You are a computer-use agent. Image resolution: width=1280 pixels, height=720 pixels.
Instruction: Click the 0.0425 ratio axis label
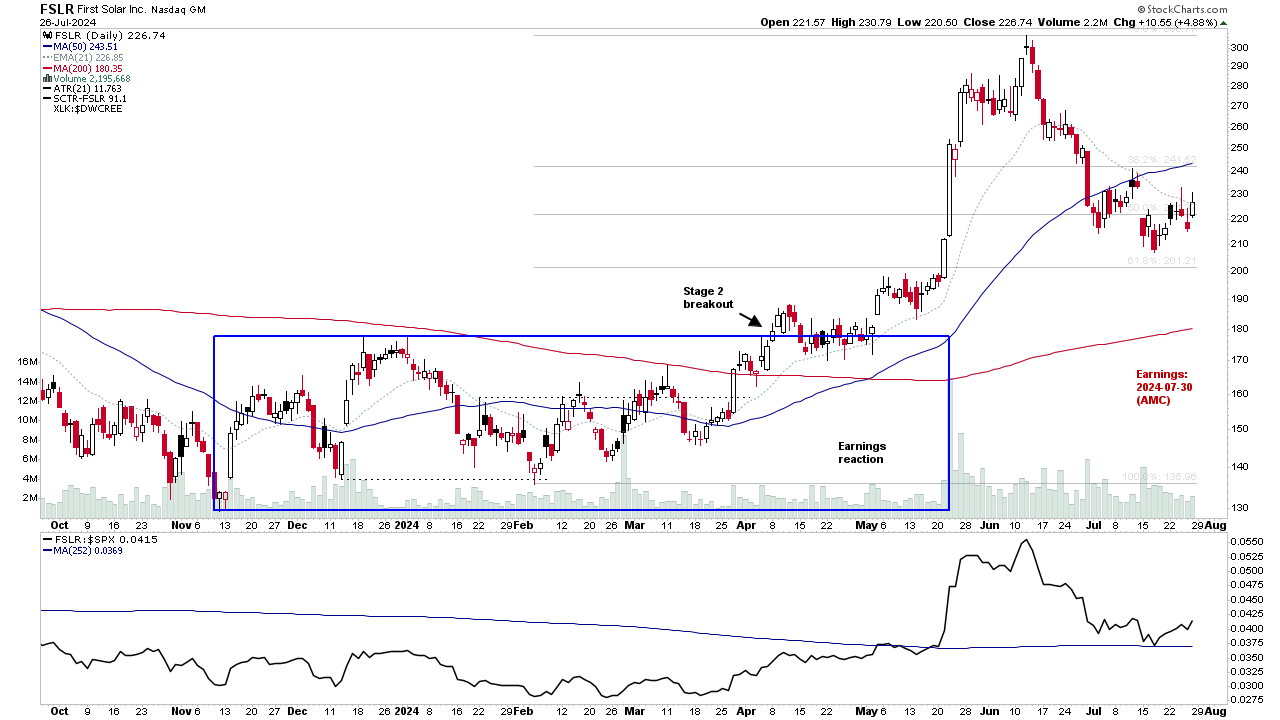point(1245,613)
